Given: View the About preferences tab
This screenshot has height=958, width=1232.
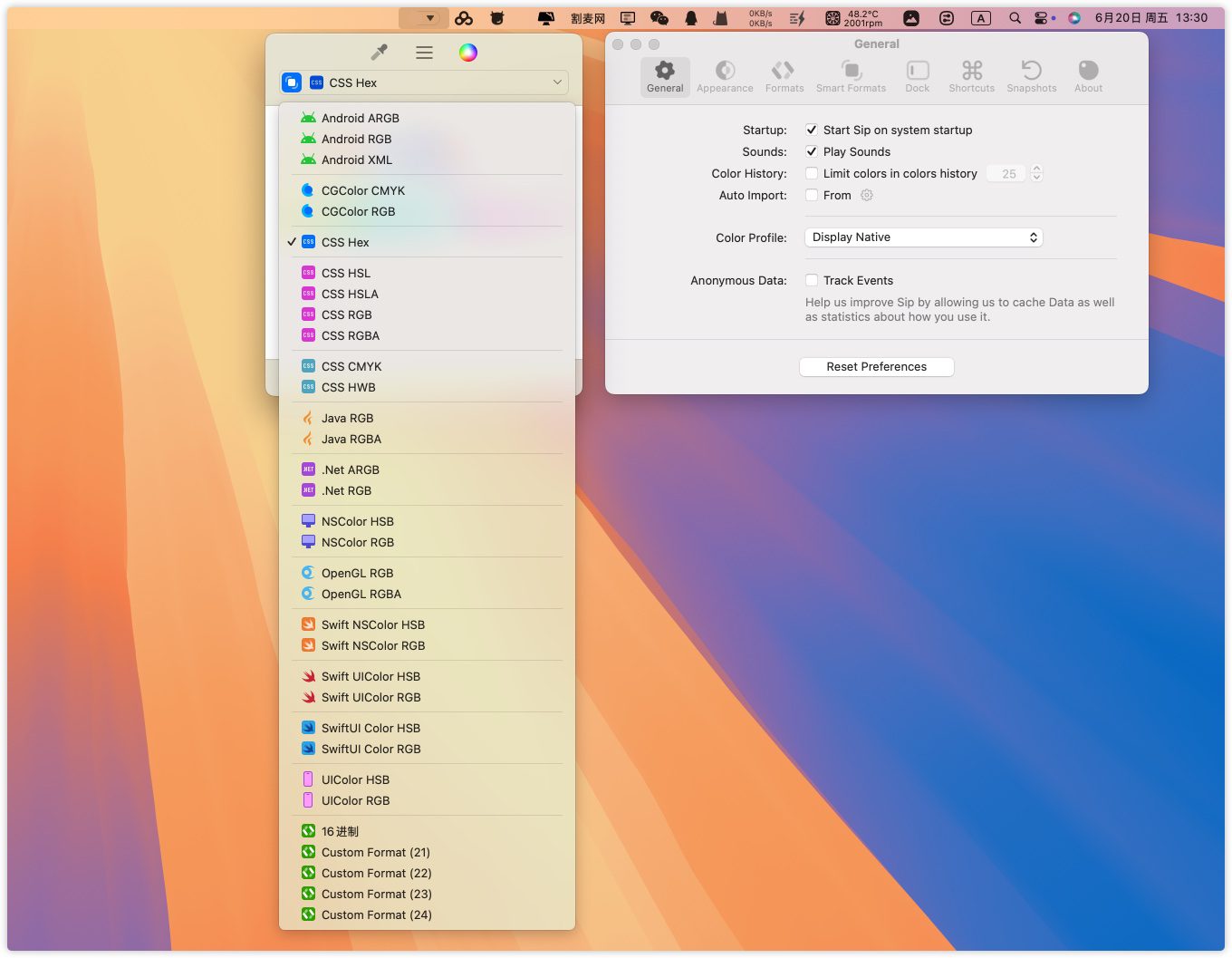Looking at the screenshot, I should [x=1089, y=76].
